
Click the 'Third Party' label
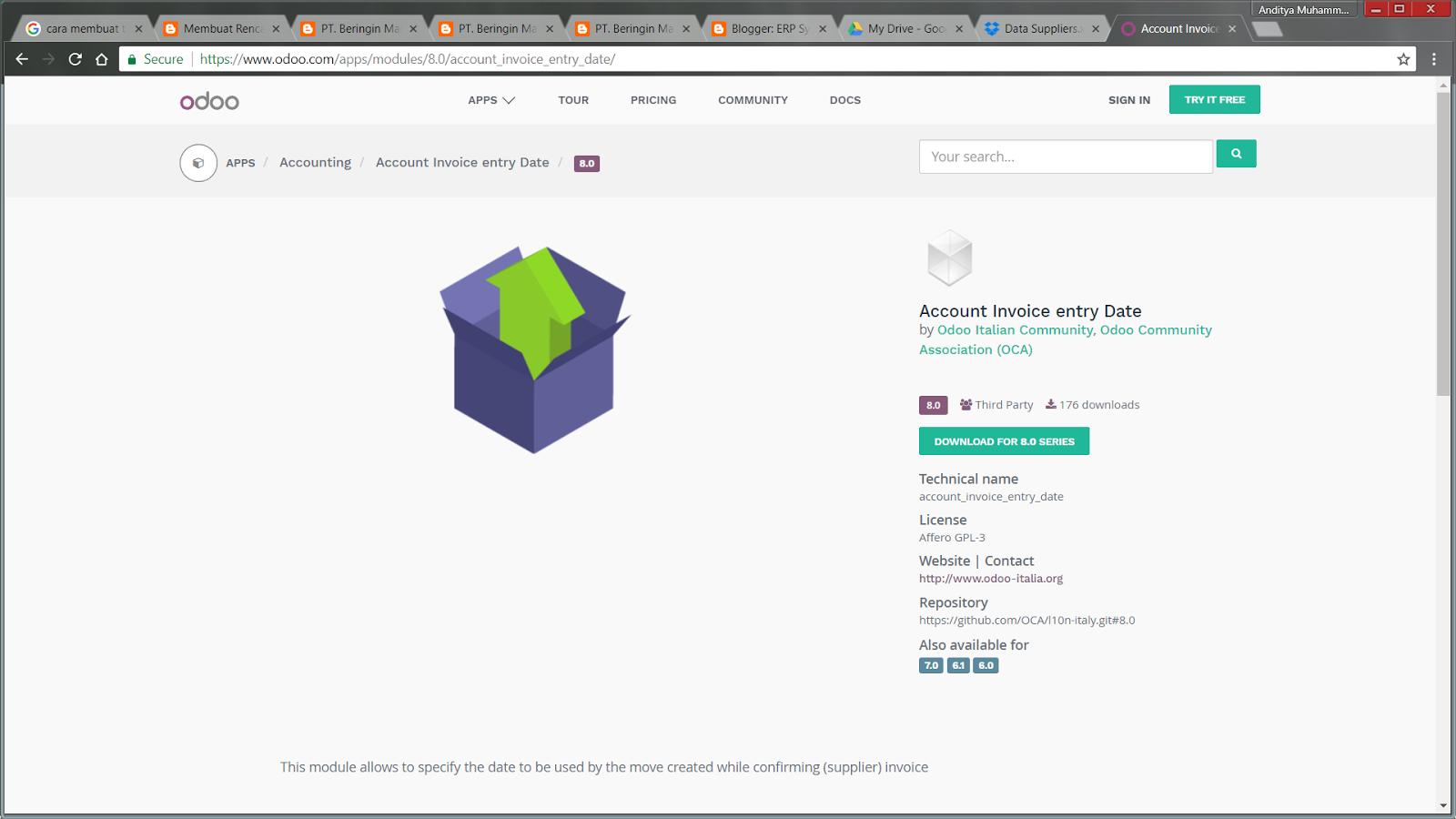1004,405
